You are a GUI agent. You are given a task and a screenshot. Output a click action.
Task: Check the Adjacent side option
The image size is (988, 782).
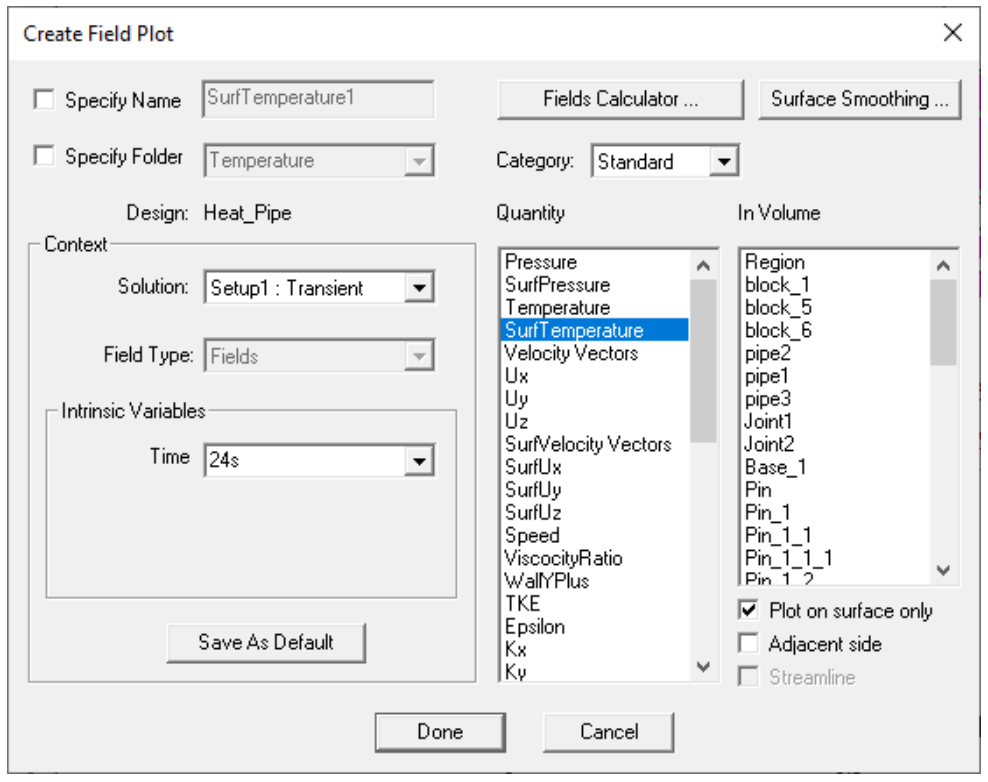(x=749, y=643)
